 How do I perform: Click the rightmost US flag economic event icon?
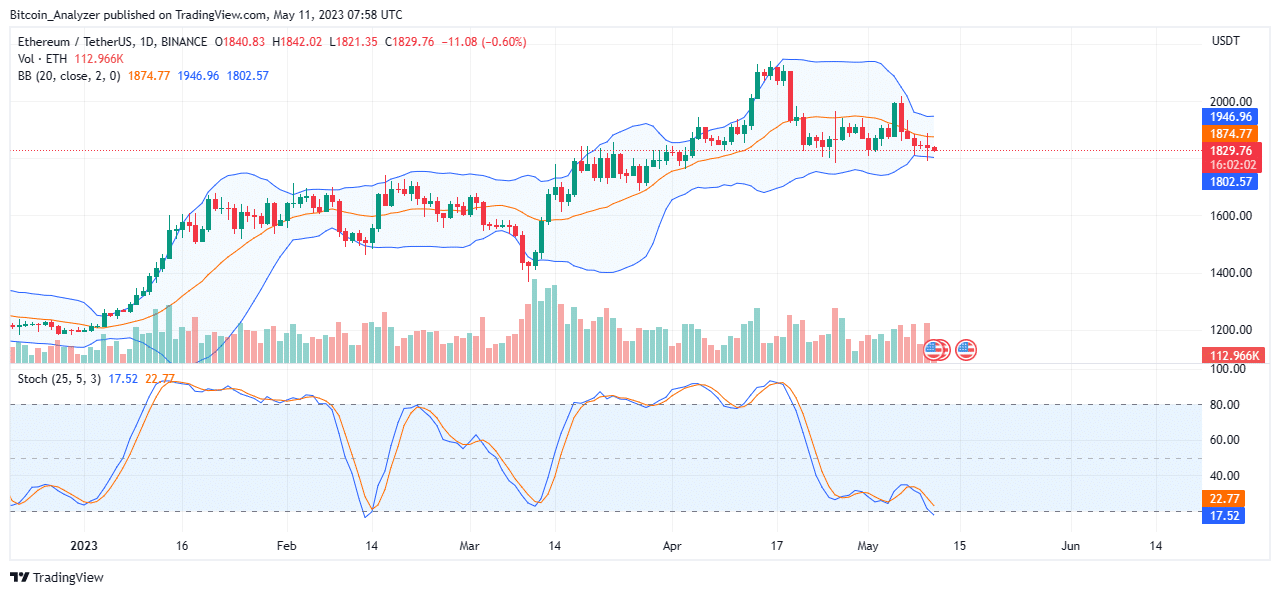point(966,350)
